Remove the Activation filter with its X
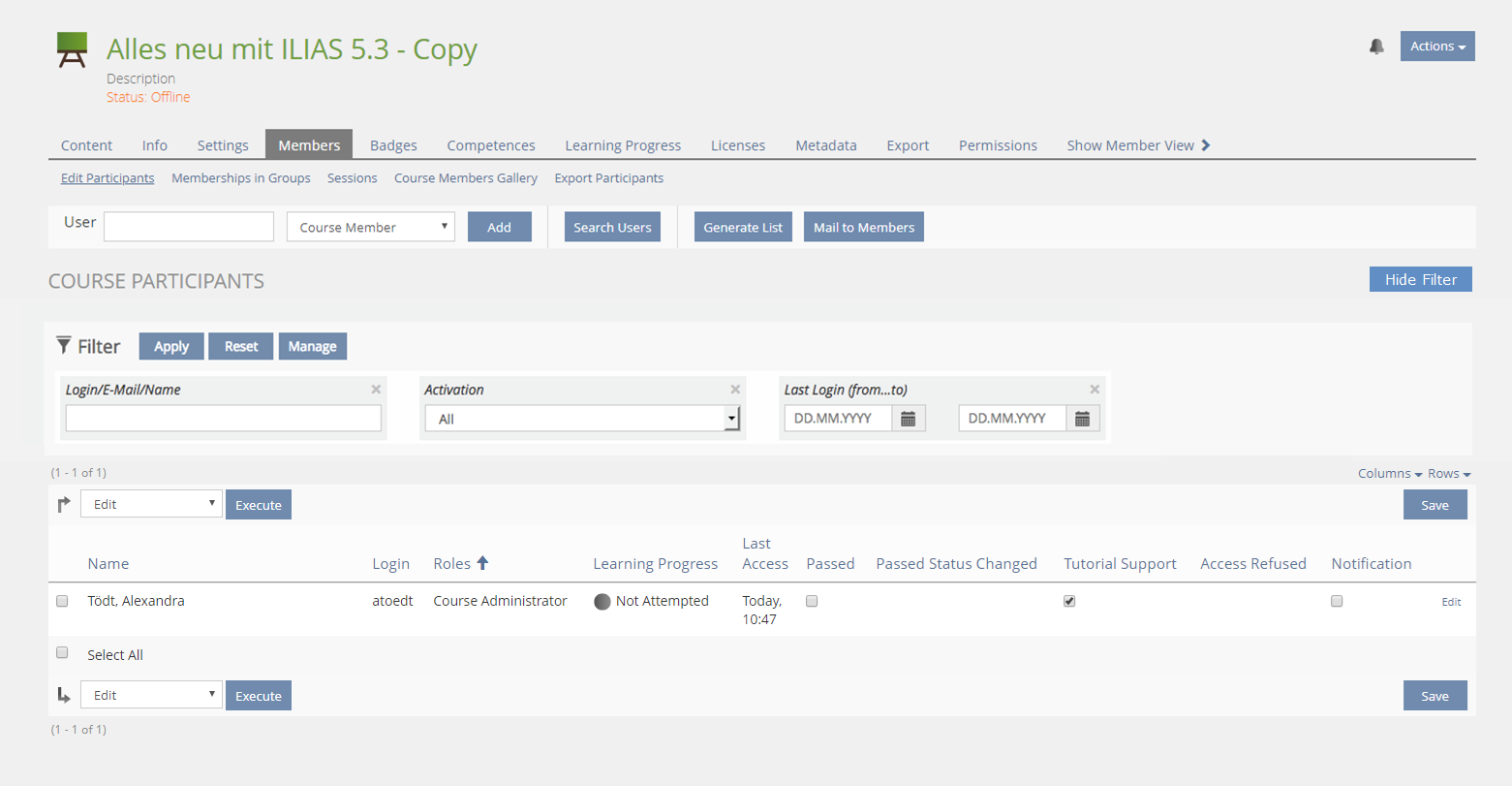The height and width of the screenshot is (786, 1512). (x=735, y=390)
